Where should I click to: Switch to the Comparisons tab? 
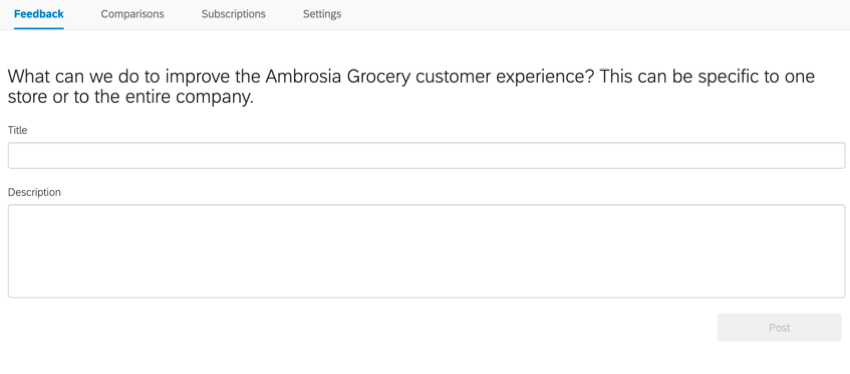(132, 14)
